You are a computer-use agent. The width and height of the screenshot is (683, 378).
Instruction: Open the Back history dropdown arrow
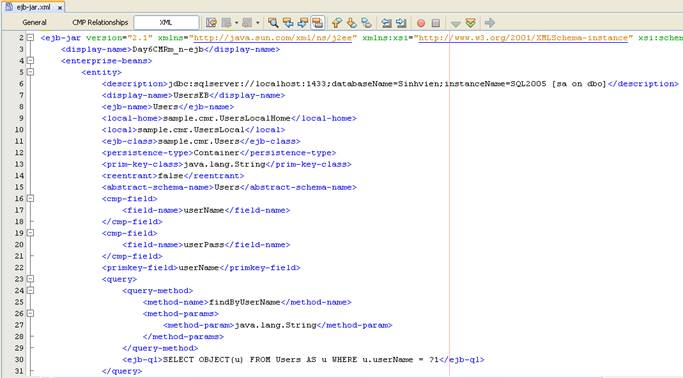click(x=236, y=23)
